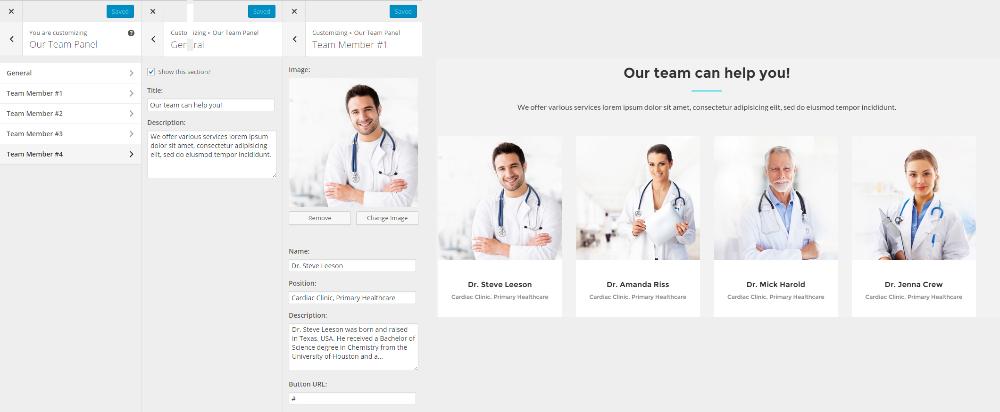Click the Remove image button
1000x412 pixels.
[x=320, y=218]
